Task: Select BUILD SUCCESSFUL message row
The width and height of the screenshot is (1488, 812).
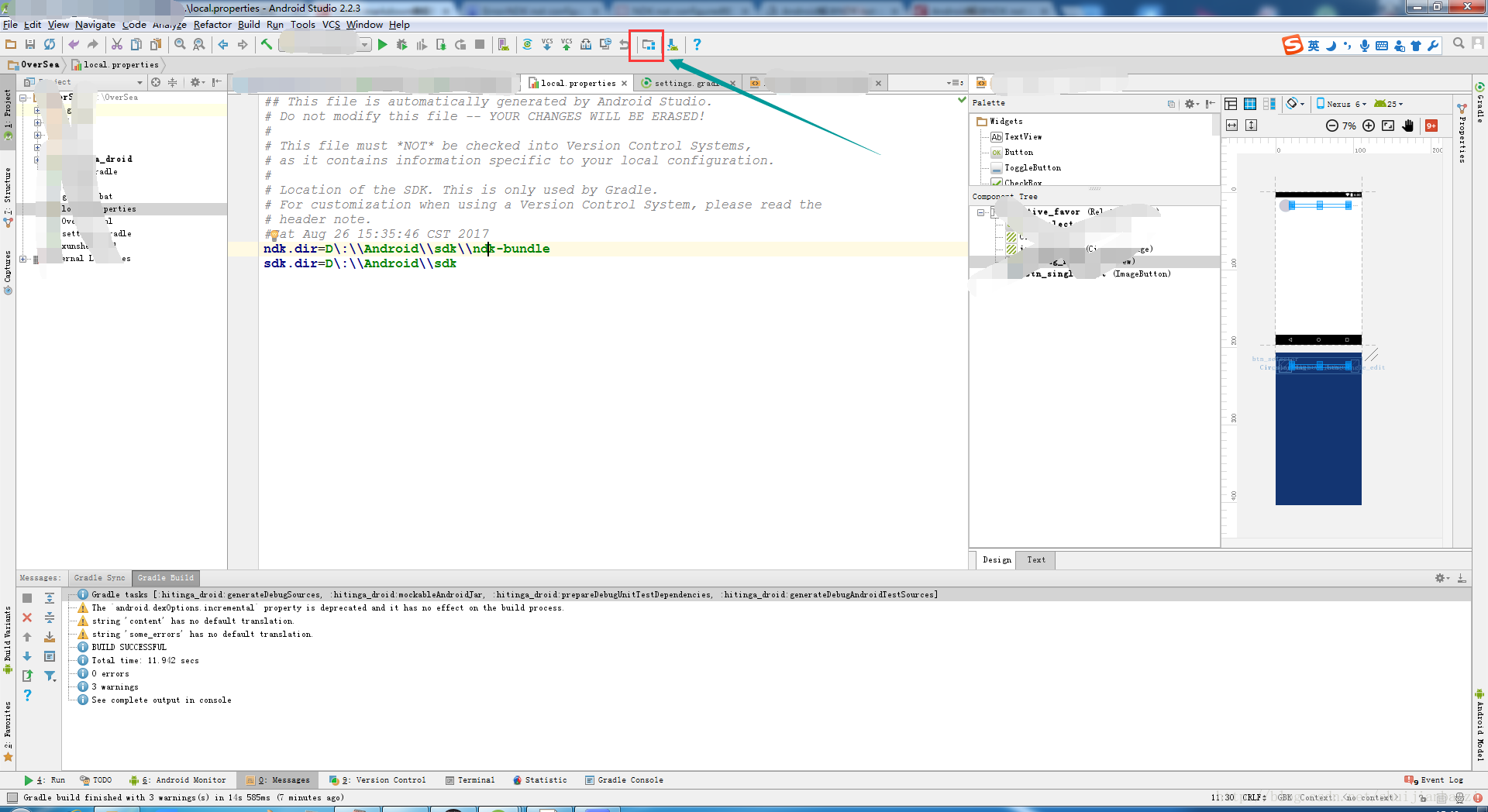Action: (129, 647)
